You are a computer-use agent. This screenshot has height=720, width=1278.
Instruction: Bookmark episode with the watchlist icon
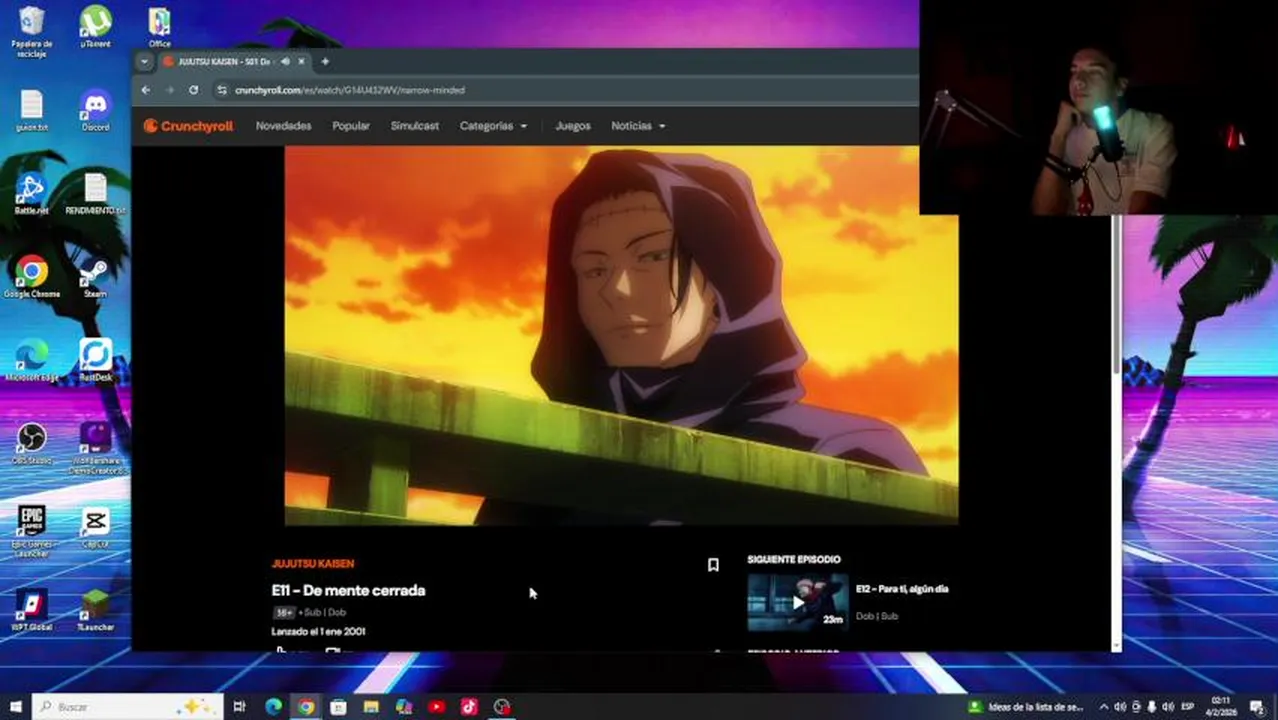pos(713,565)
